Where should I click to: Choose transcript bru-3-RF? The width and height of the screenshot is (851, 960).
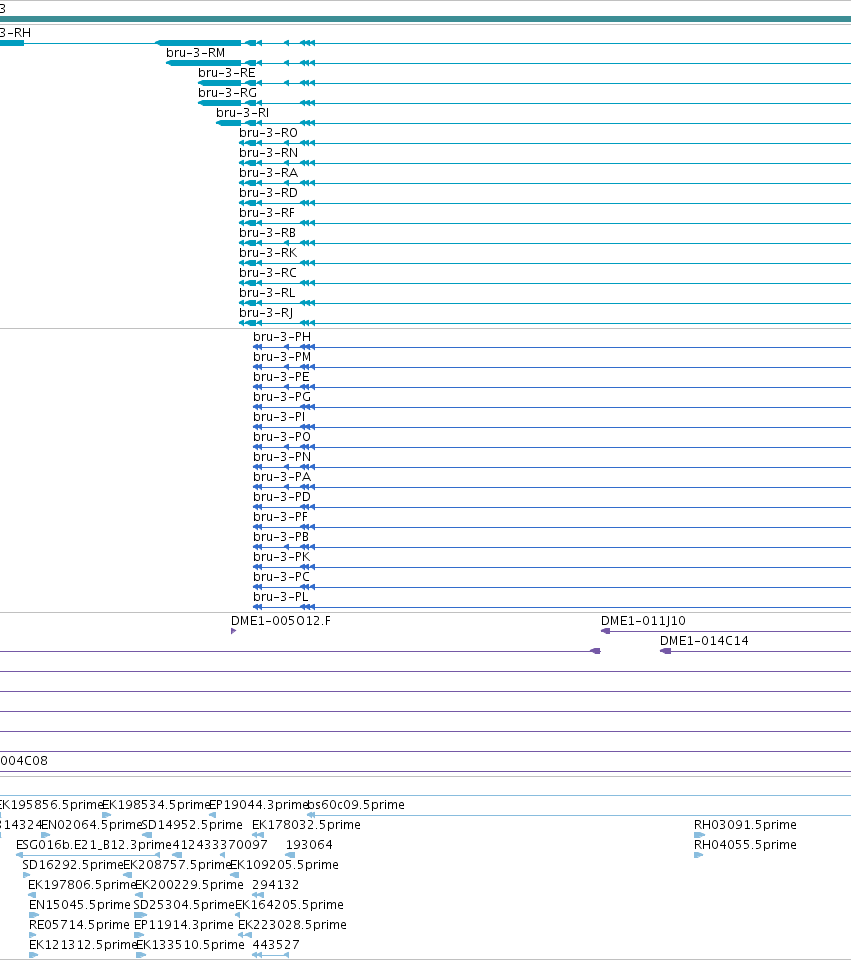(267, 213)
